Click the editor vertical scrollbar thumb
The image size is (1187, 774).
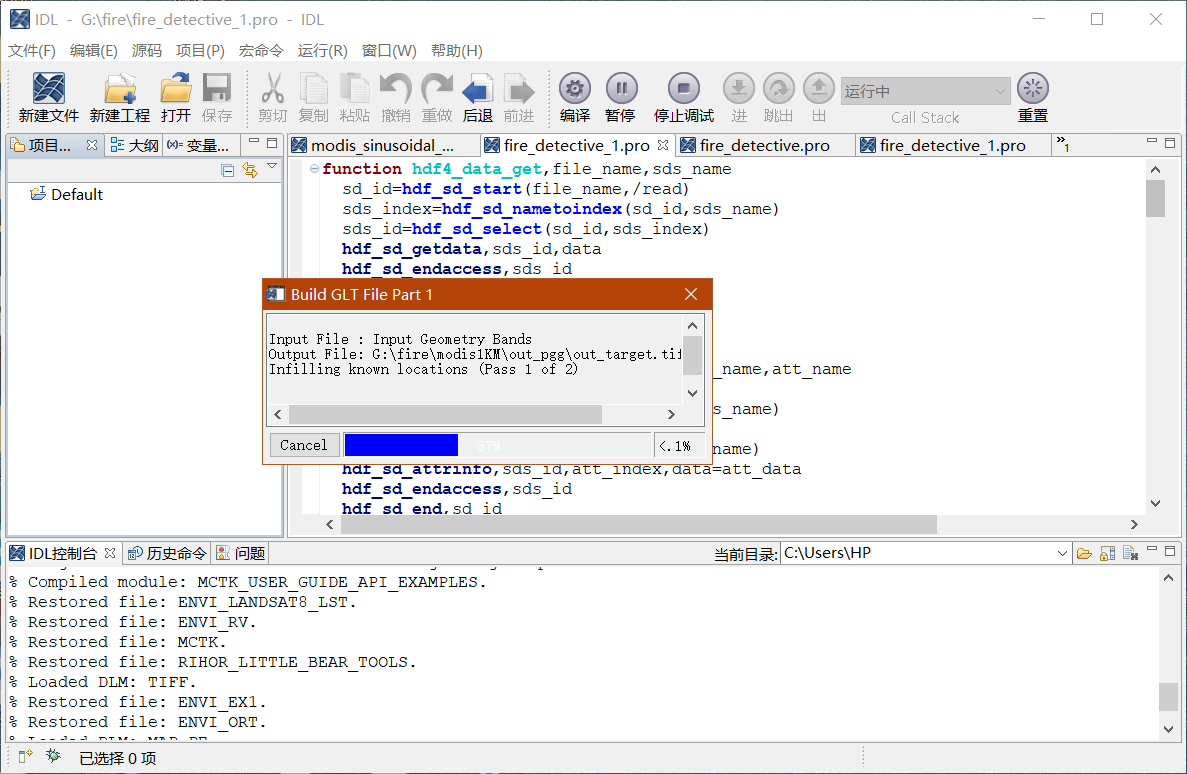[1155, 199]
